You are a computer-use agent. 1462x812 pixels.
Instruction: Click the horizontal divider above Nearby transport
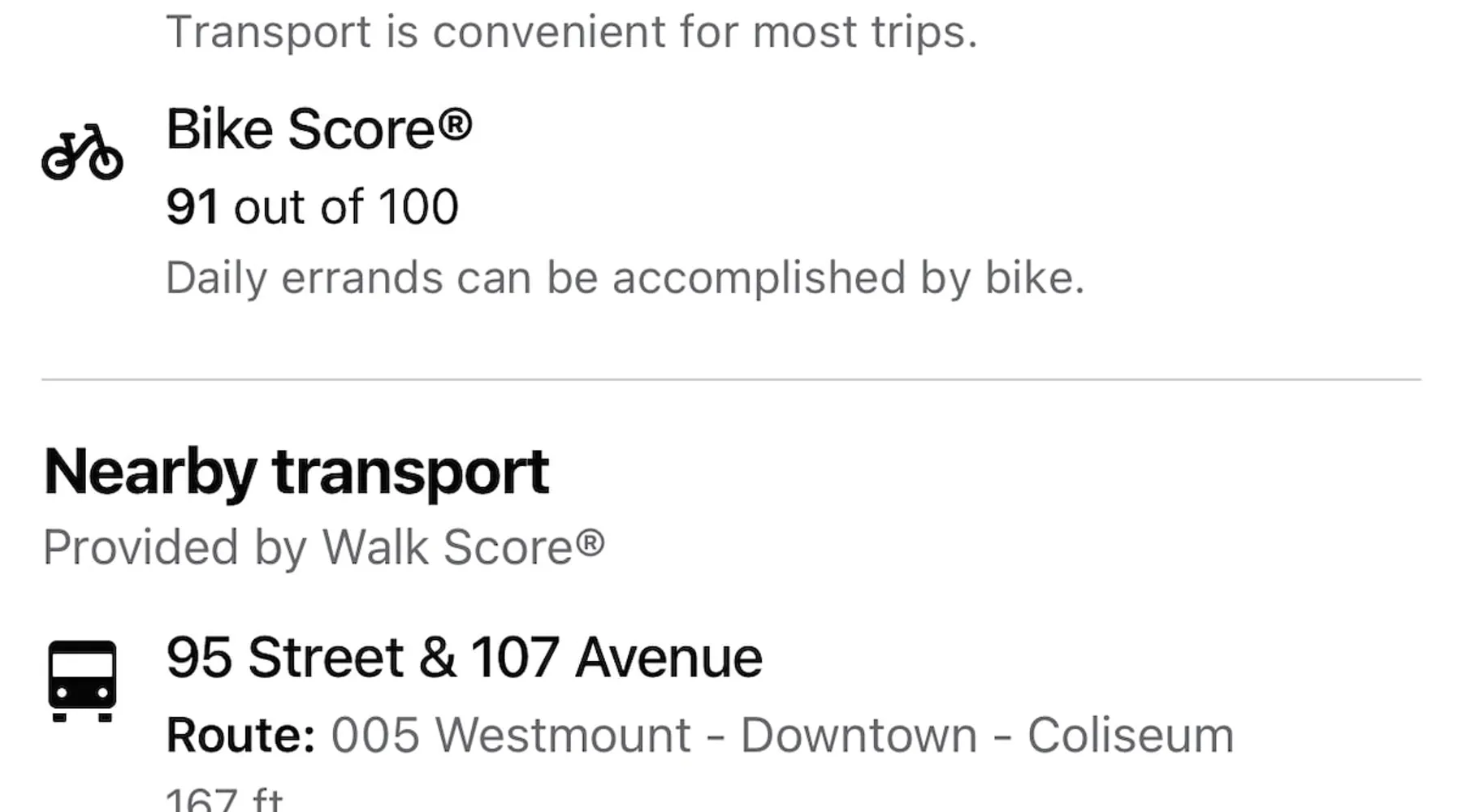pyautogui.click(x=731, y=379)
